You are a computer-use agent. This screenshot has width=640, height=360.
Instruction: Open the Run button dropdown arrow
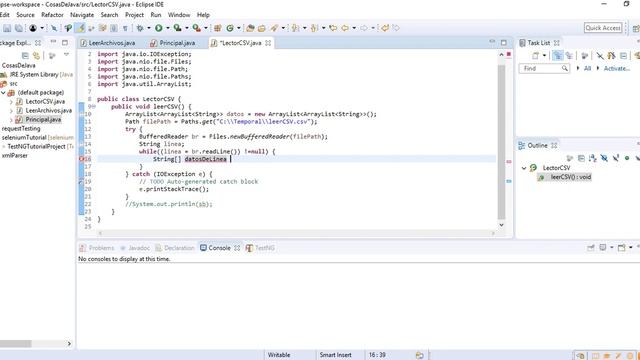tap(167, 28)
